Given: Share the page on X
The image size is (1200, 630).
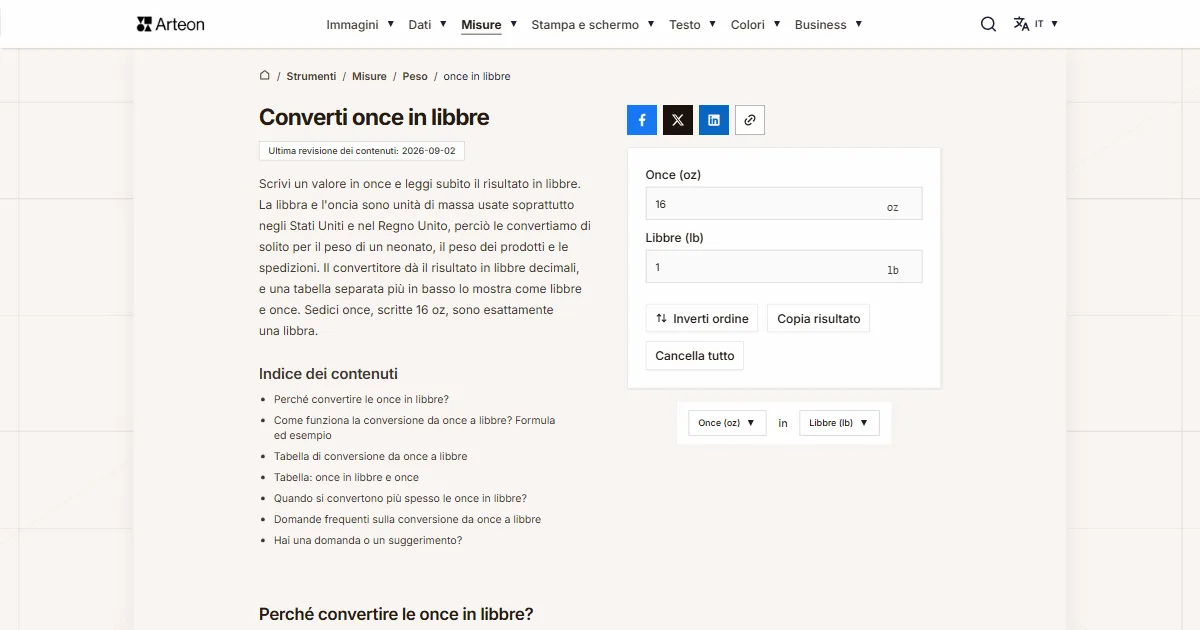Looking at the screenshot, I should pyautogui.click(x=678, y=120).
